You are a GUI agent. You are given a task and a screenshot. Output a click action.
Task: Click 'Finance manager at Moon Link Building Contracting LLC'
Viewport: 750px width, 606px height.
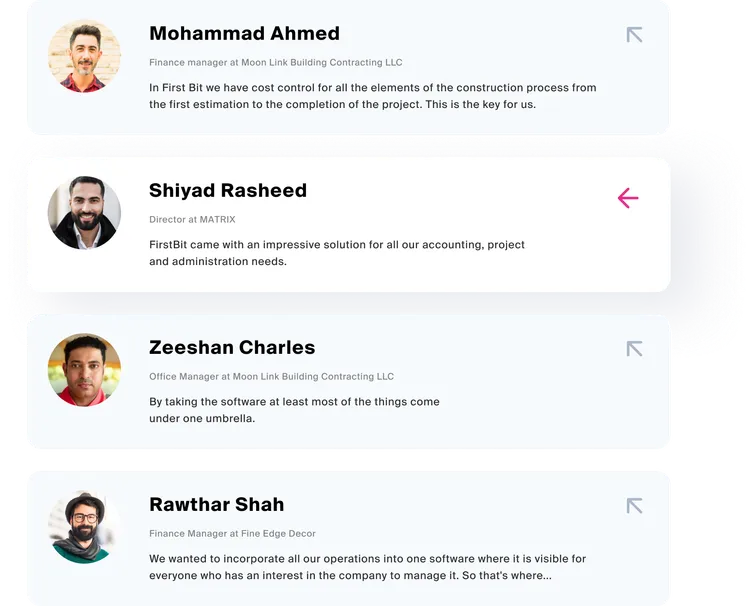276,62
